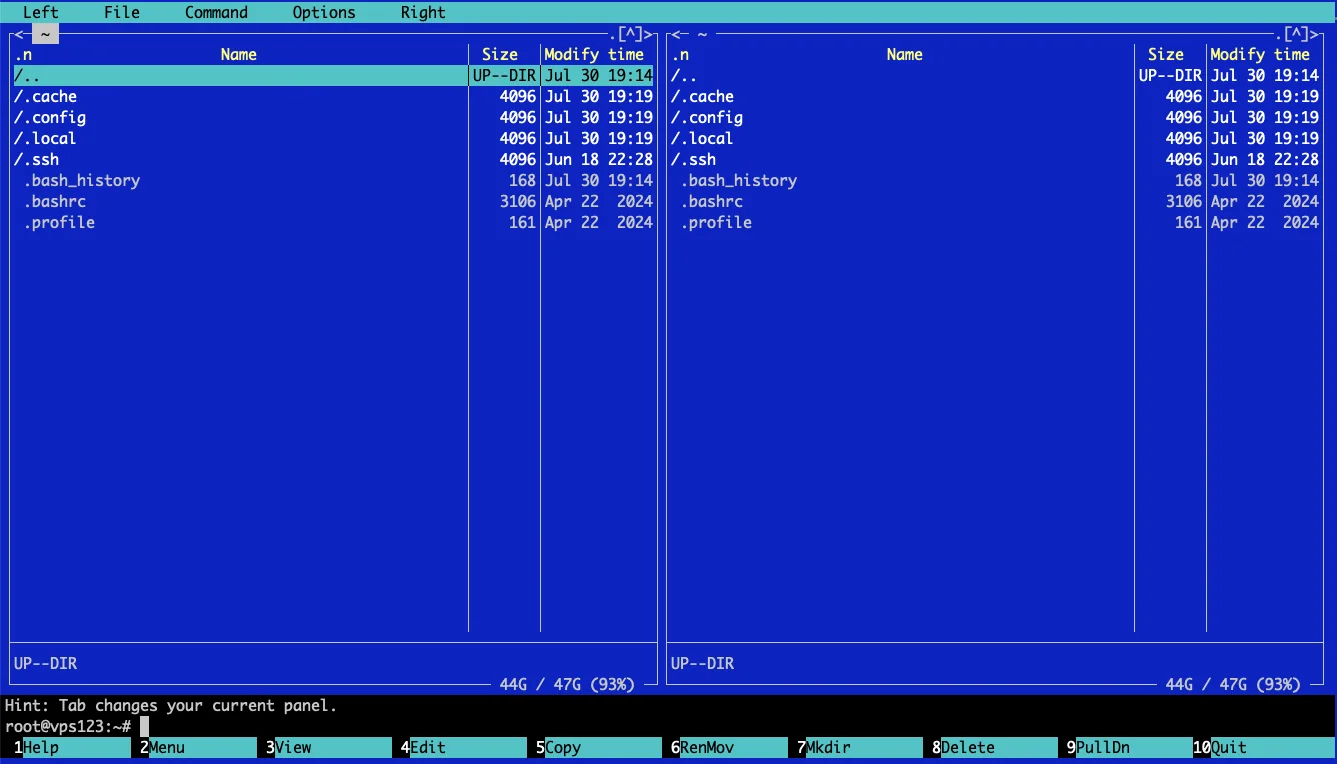
Task: Click the UP--DIR status line in right panel
Action: click(703, 664)
